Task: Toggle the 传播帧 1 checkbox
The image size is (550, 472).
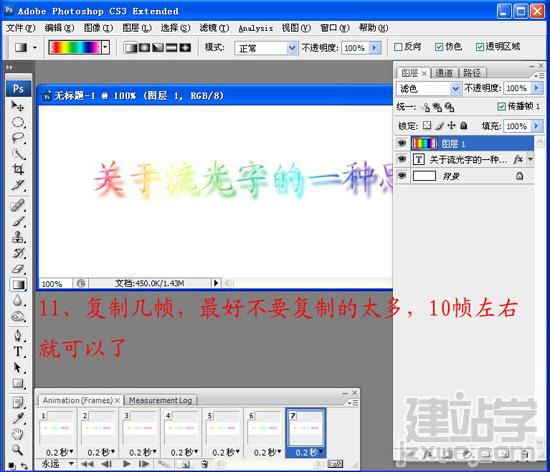Action: [x=501, y=106]
